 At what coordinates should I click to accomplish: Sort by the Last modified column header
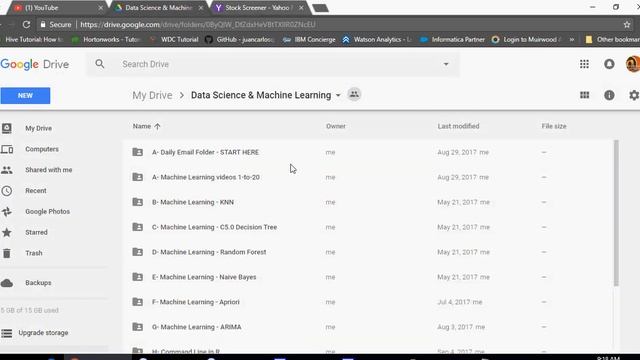coord(458,126)
